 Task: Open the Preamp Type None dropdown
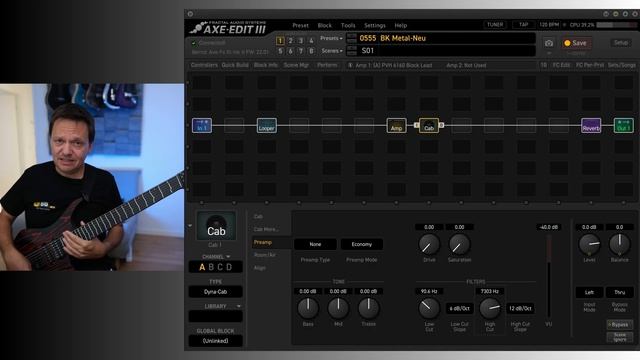(x=315, y=244)
